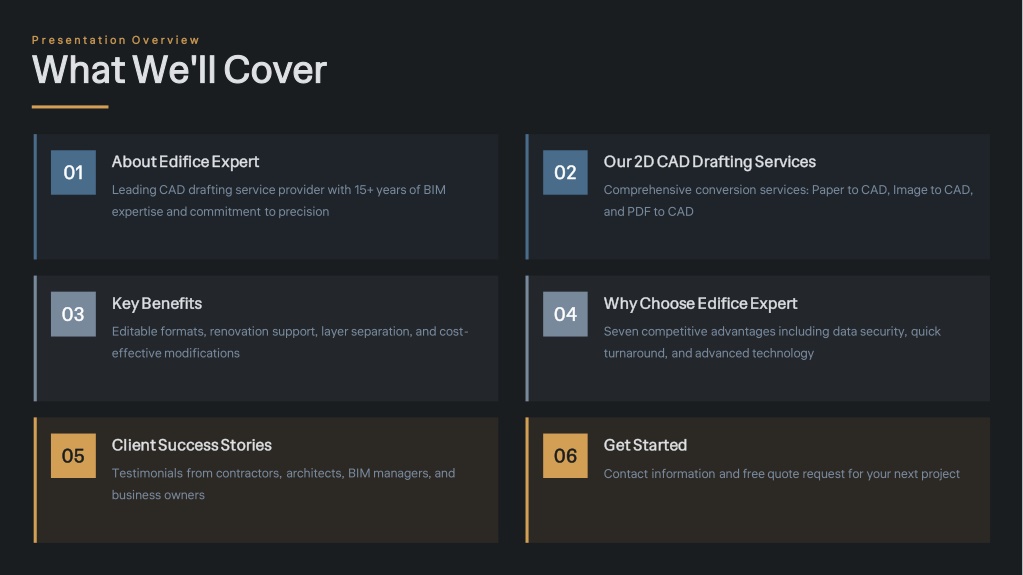Open the About Edifice Expert title
1023x575 pixels.
185,162
